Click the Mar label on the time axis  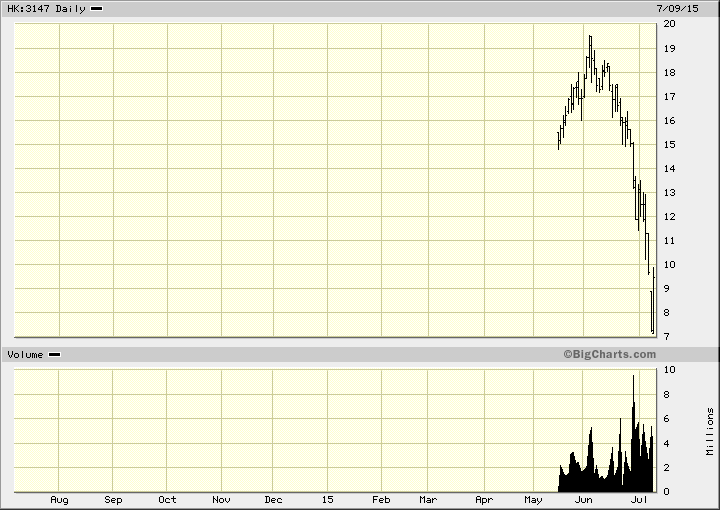(x=428, y=499)
